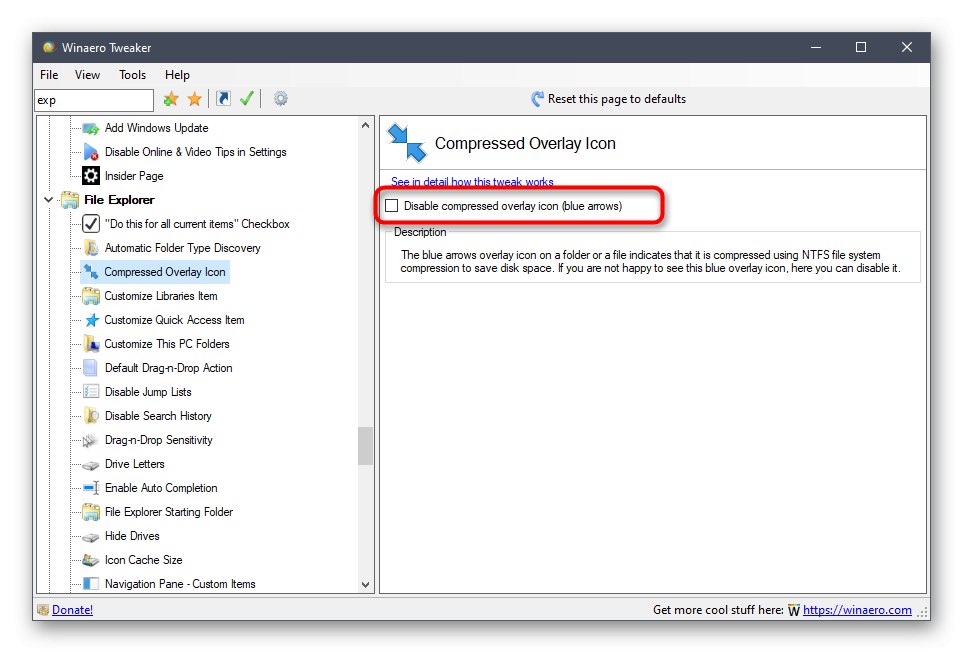Open the Tools menu

[133, 75]
